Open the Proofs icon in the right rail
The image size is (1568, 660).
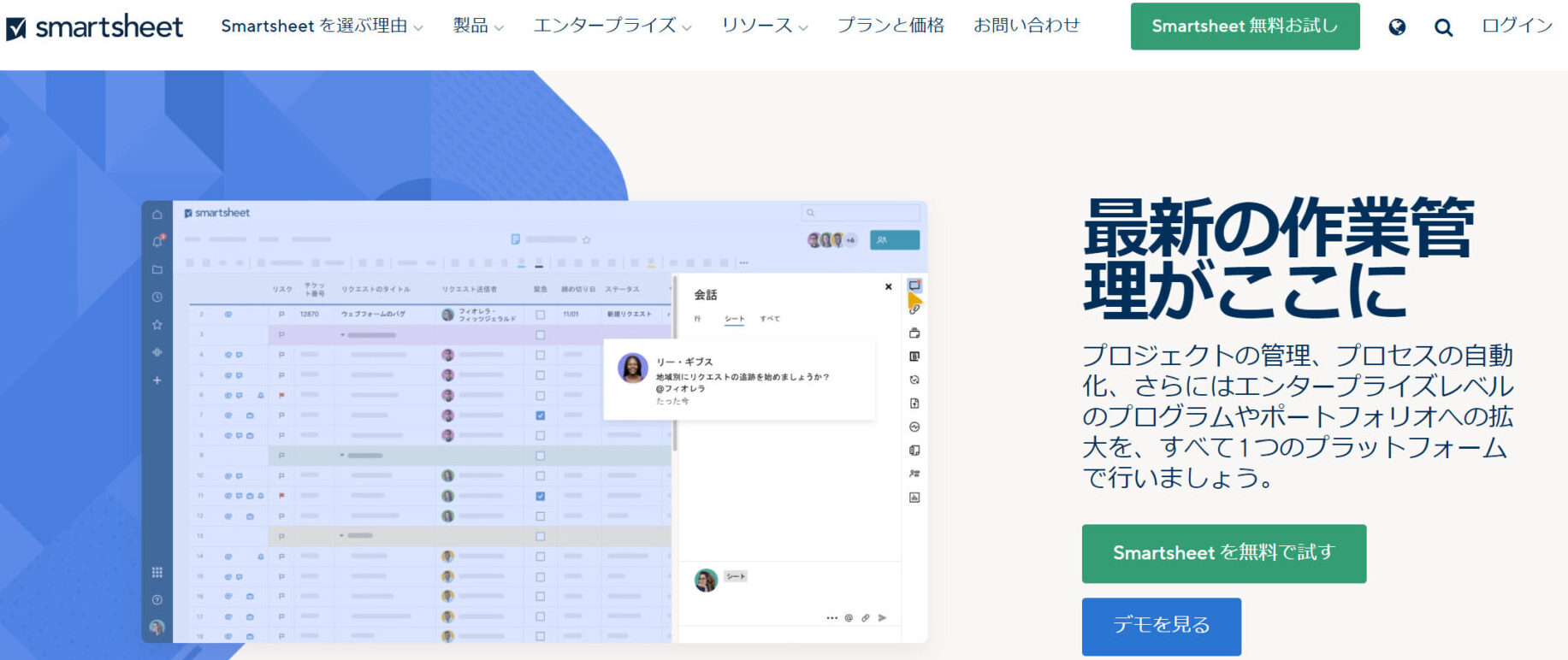[x=914, y=333]
